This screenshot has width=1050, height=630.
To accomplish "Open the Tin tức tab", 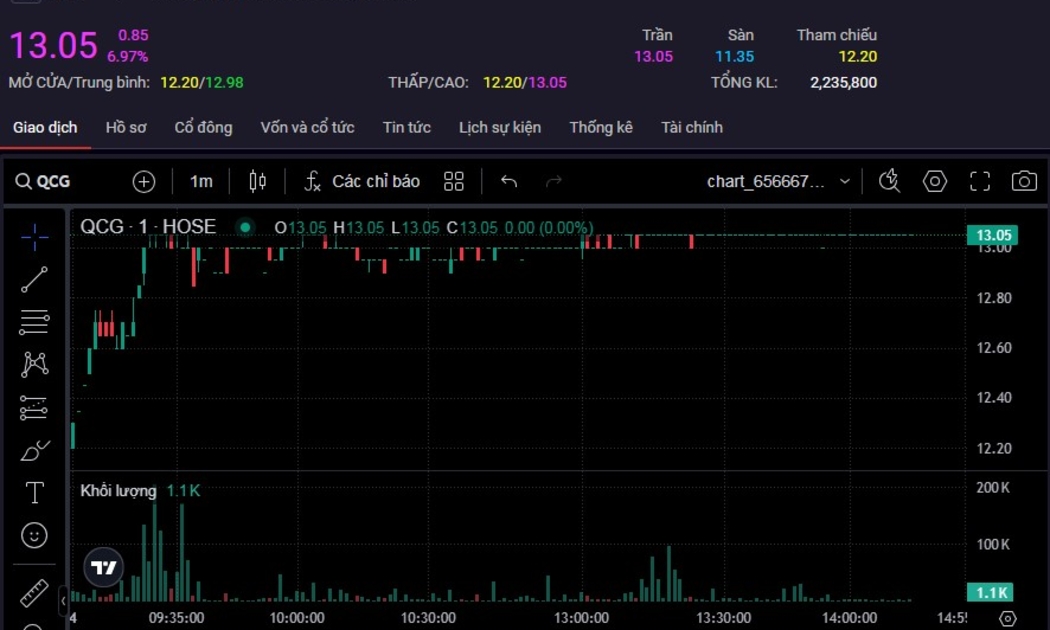I will [406, 127].
